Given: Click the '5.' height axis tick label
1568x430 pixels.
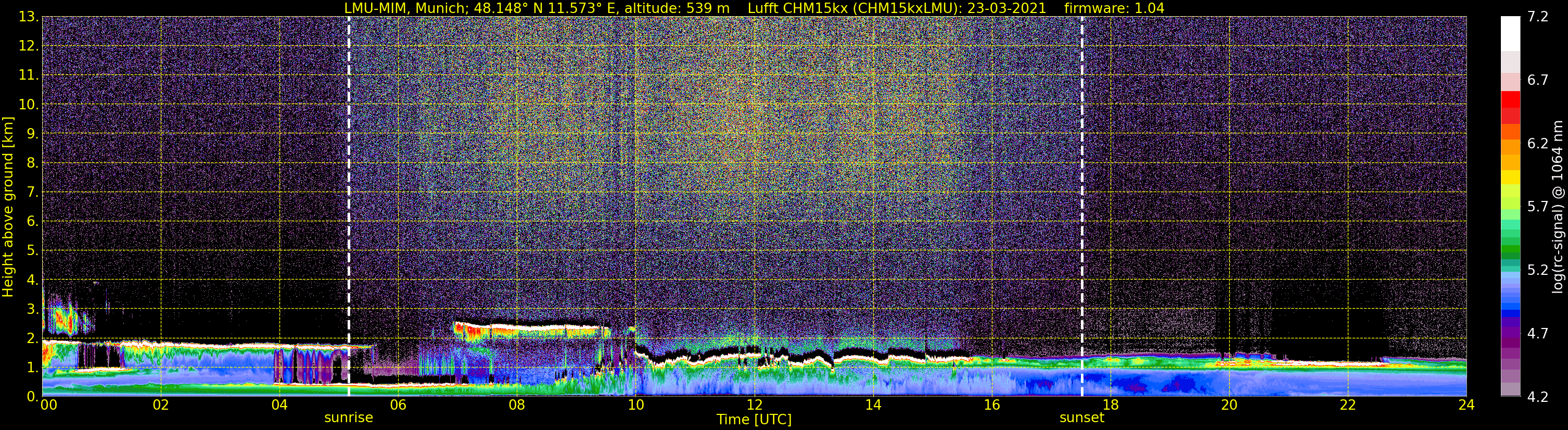Looking at the screenshot, I should (x=32, y=250).
